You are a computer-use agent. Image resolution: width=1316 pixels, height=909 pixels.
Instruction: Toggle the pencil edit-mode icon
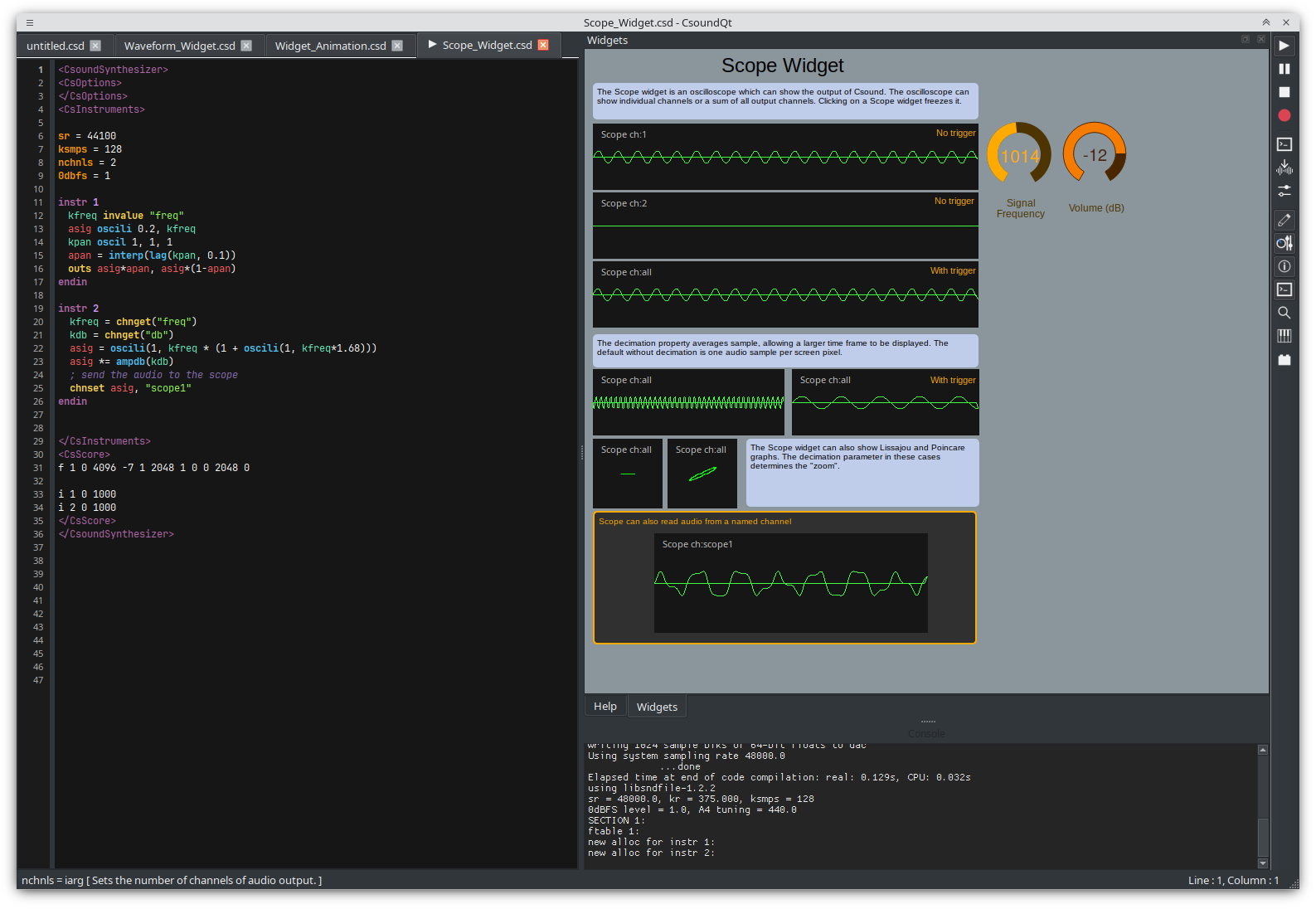tap(1284, 220)
